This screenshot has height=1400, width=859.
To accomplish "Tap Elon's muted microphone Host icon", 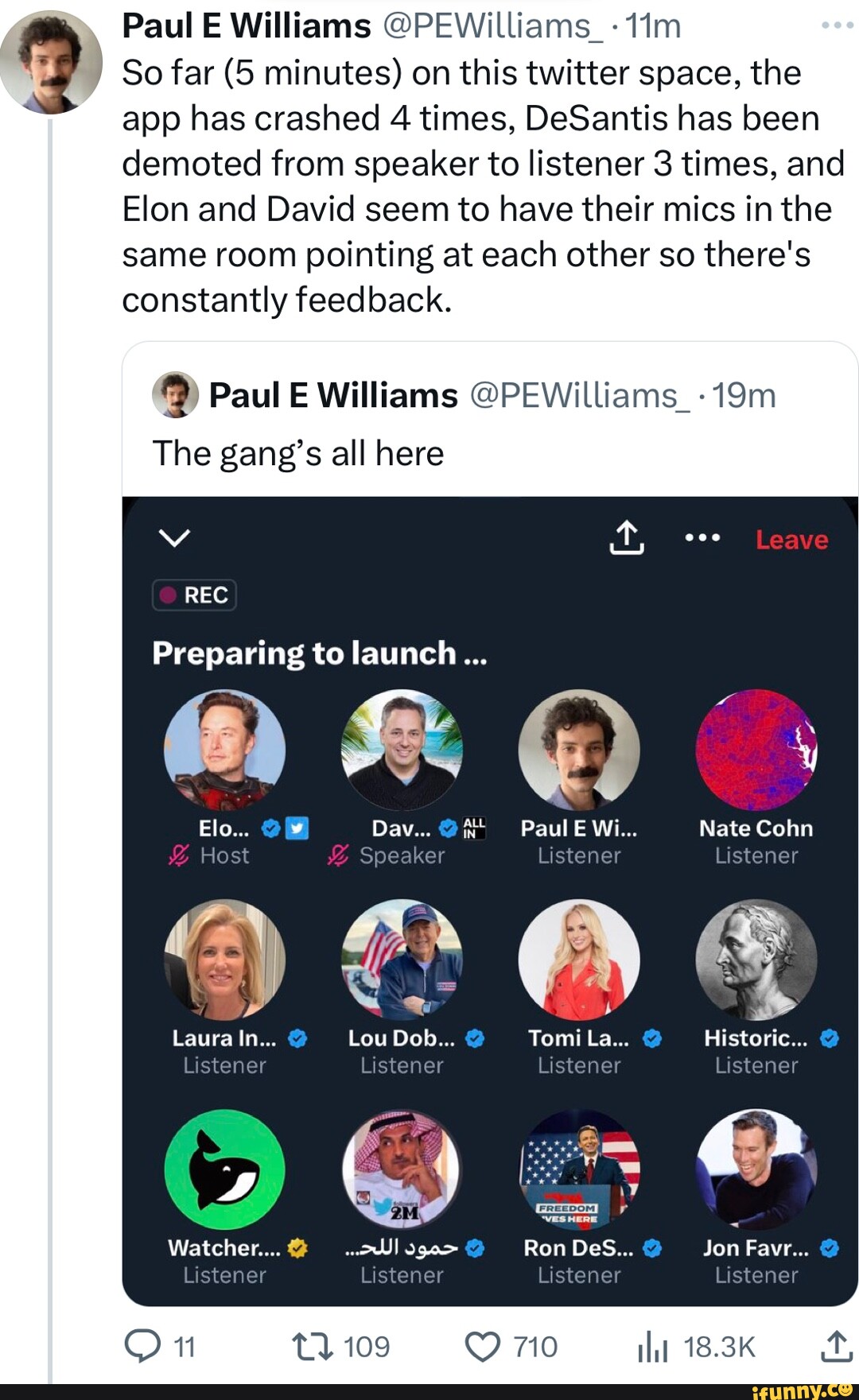I will point(179,855).
